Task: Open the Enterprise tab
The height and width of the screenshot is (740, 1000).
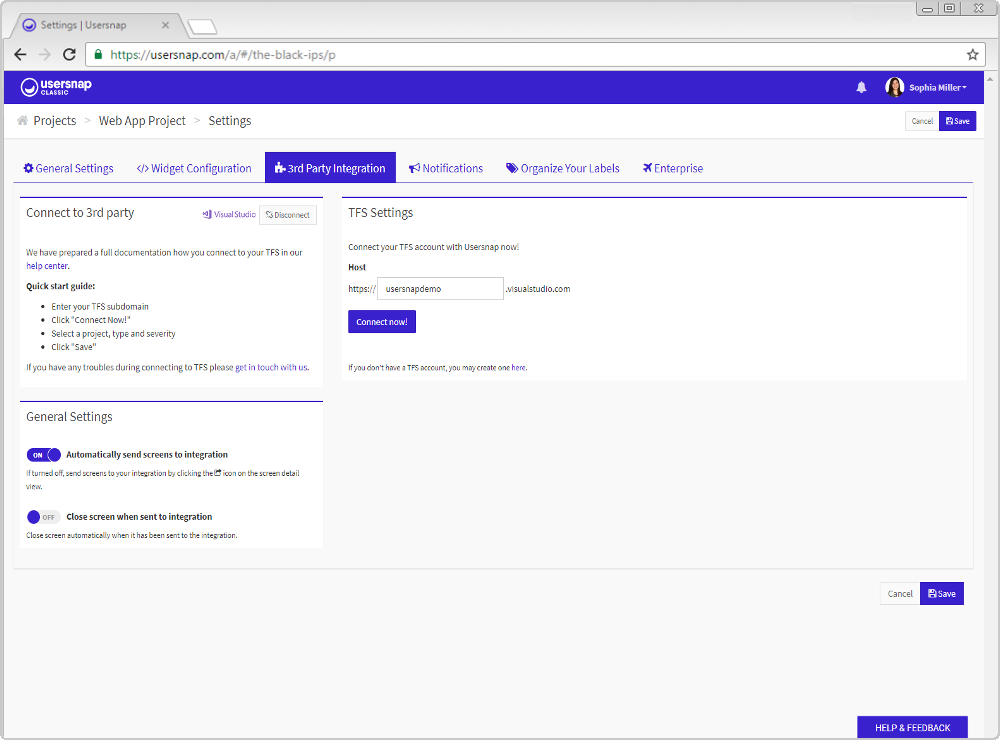Action: click(x=673, y=168)
